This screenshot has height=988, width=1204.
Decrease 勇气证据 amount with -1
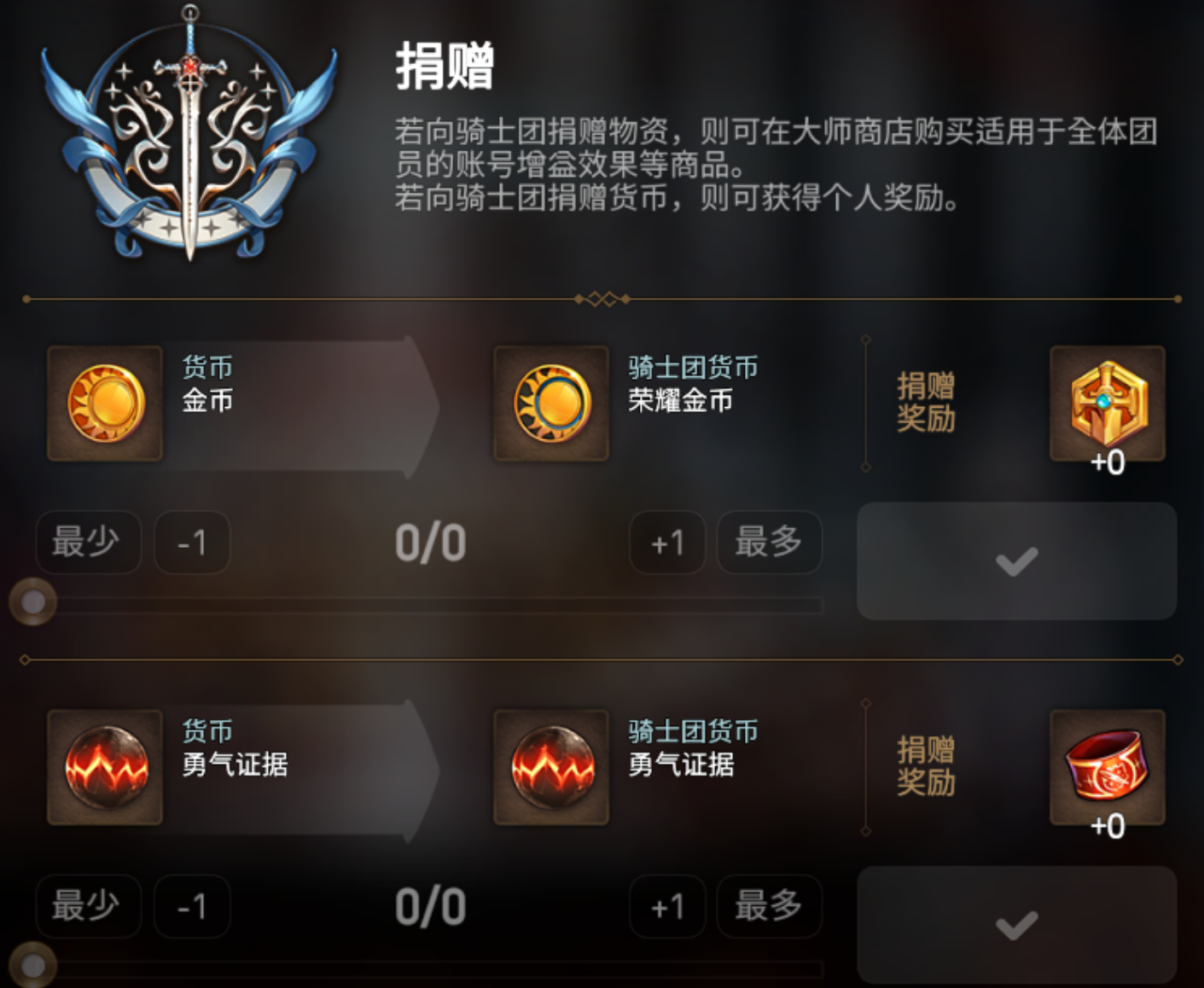click(192, 906)
